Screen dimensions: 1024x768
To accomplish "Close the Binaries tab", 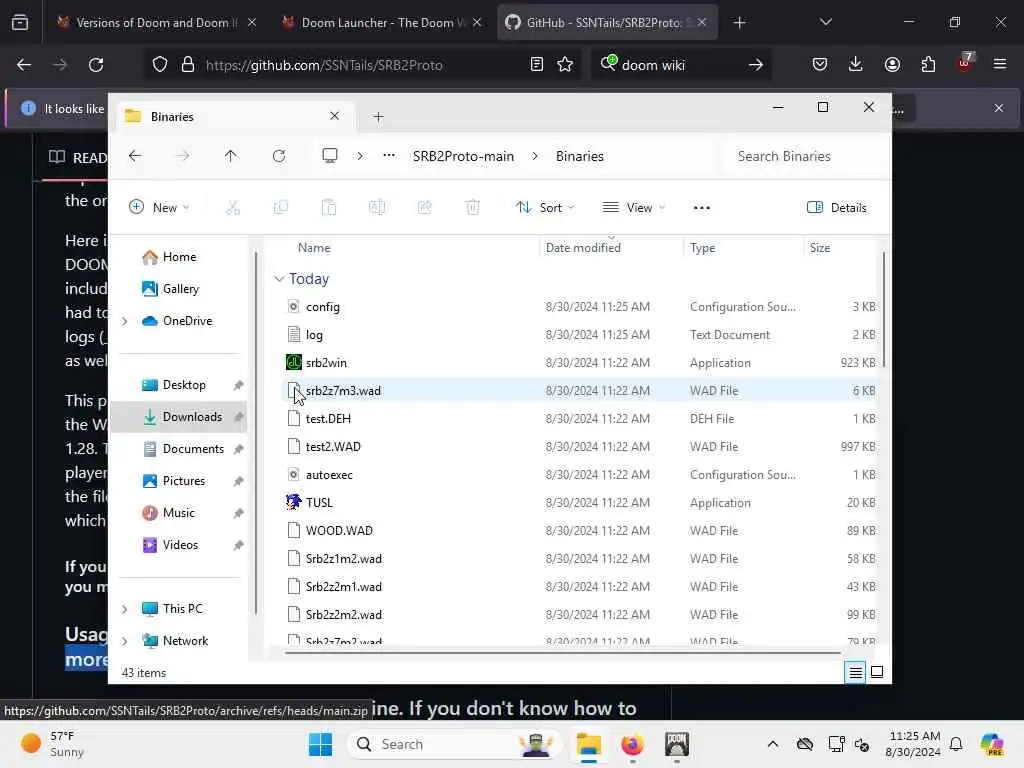I will [x=334, y=116].
